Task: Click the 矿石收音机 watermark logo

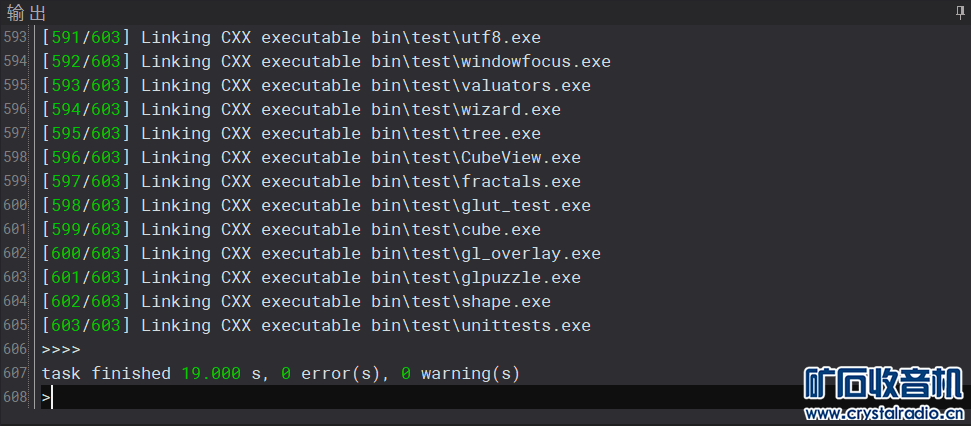Action: point(883,384)
